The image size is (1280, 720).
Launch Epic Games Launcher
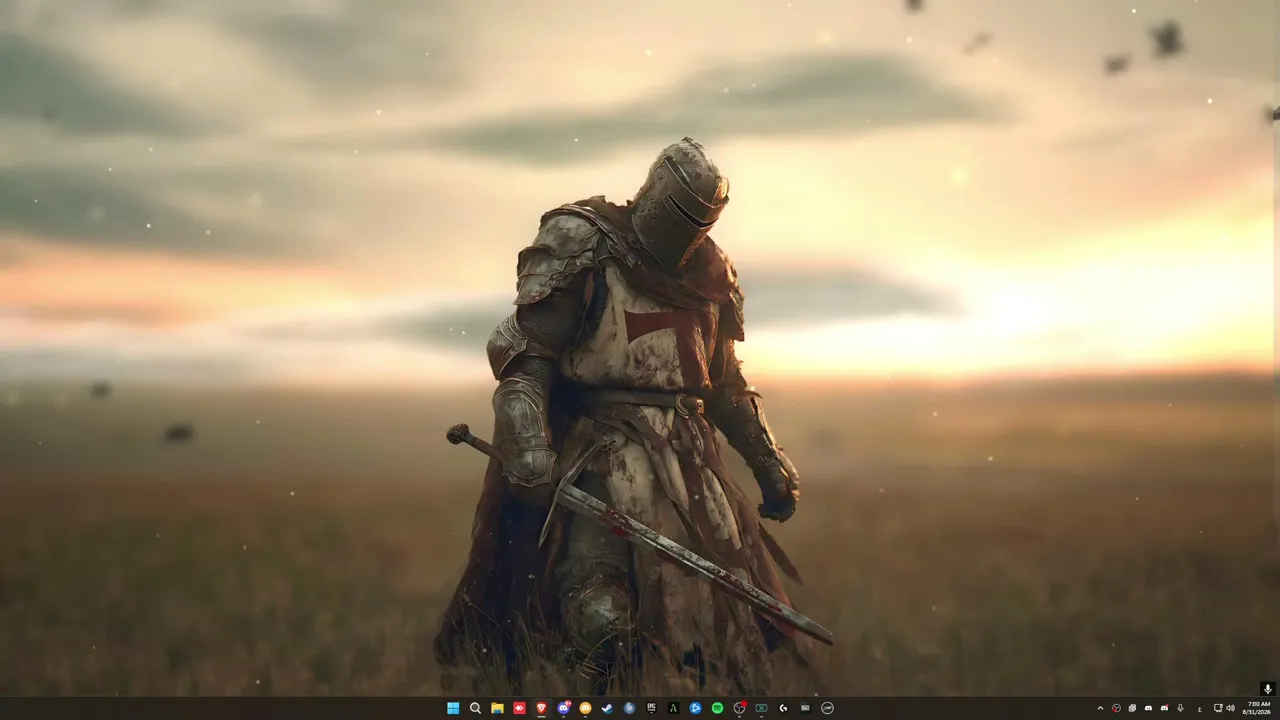tap(651, 708)
